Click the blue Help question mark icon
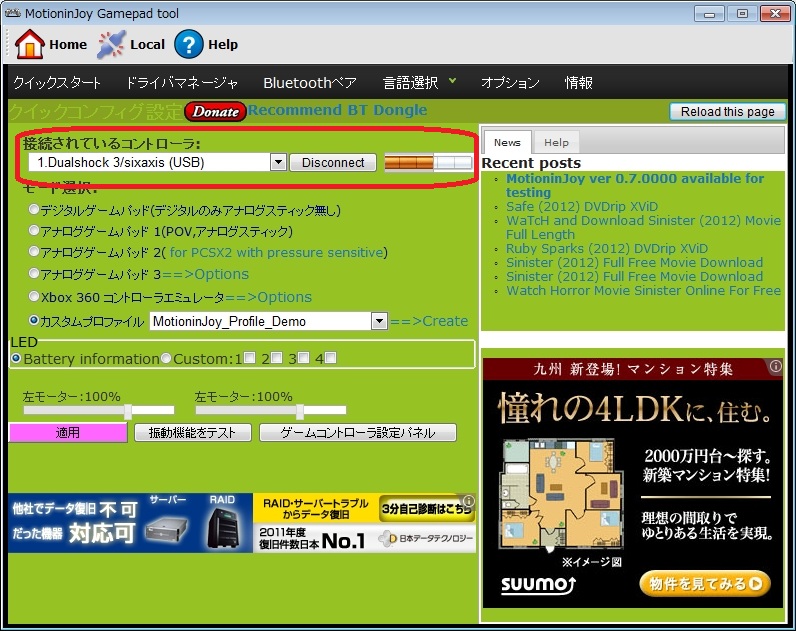Viewport: 796px width, 631px height. (x=188, y=44)
